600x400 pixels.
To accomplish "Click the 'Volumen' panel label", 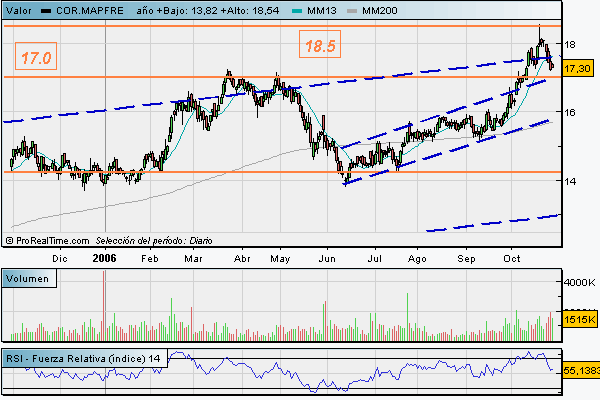I will [28, 278].
